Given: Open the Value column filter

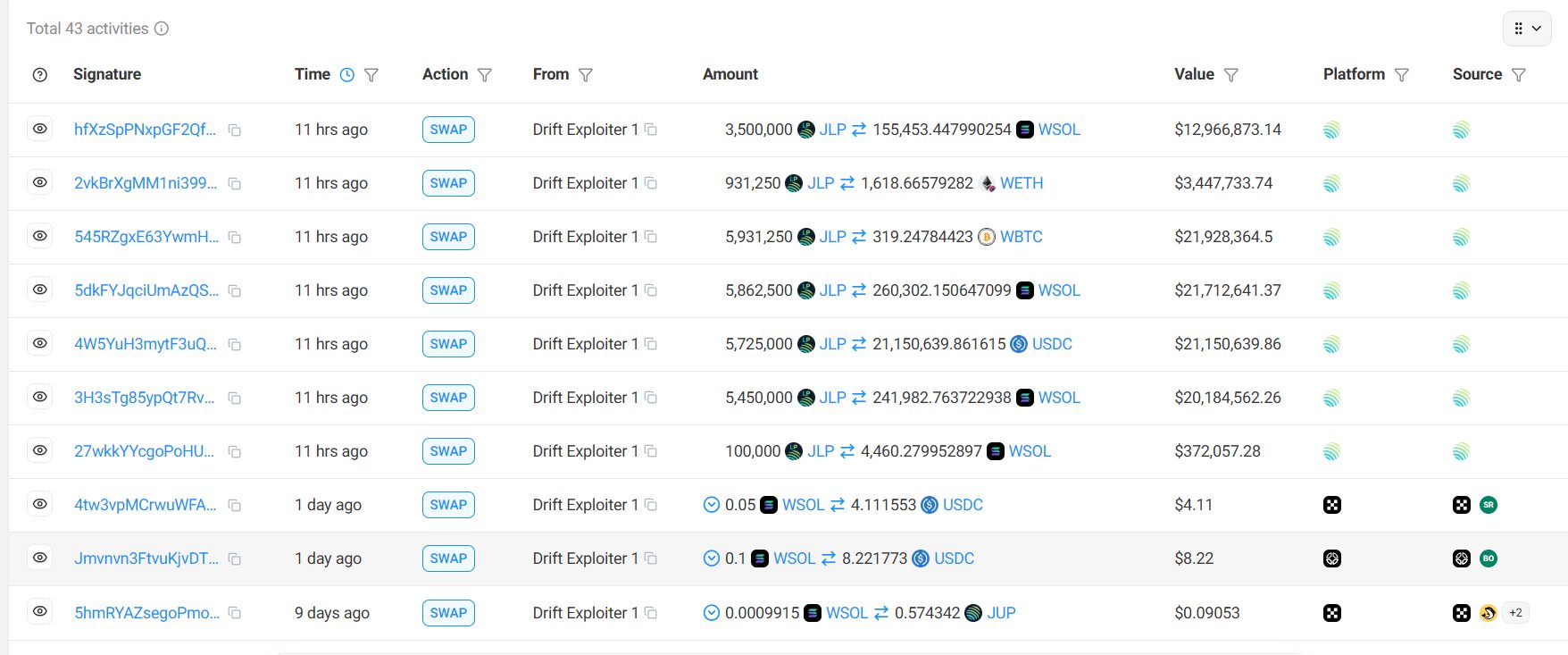Looking at the screenshot, I should 1231,75.
